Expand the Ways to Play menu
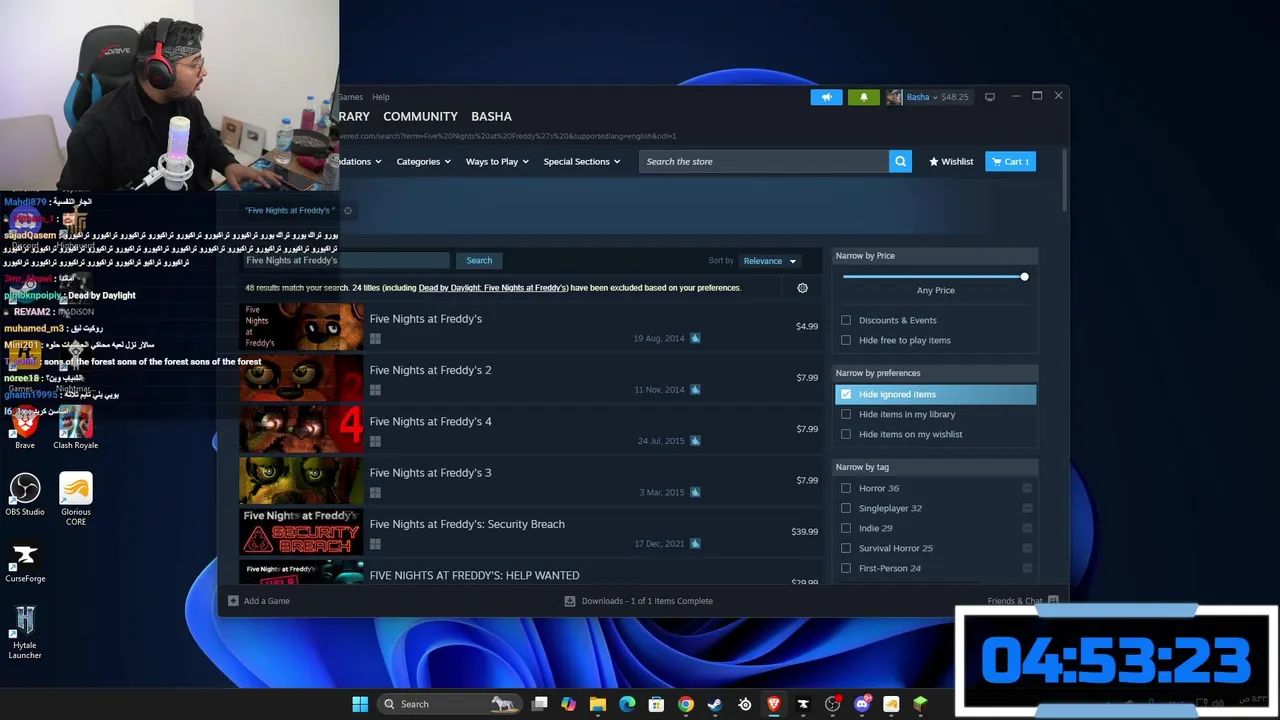The height and width of the screenshot is (720, 1280). point(497,161)
